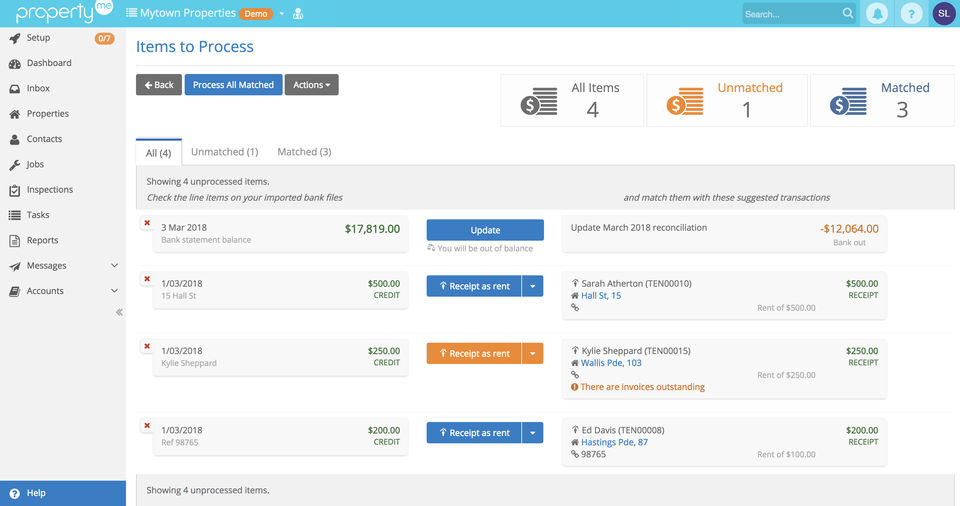960x506 pixels.
Task: Click the blue Update button
Action: [x=485, y=230]
